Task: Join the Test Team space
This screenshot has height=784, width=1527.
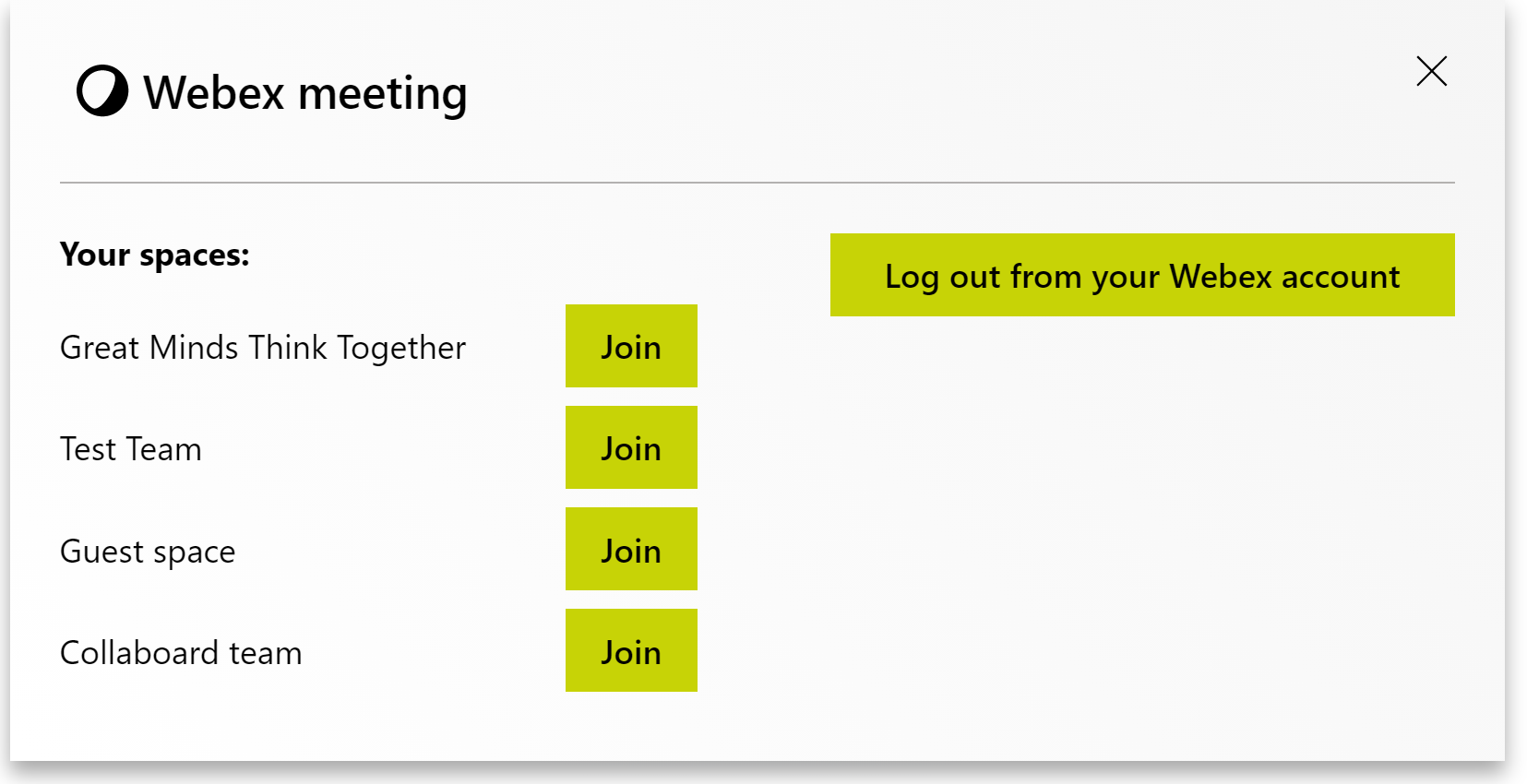Action: pyautogui.click(x=631, y=447)
